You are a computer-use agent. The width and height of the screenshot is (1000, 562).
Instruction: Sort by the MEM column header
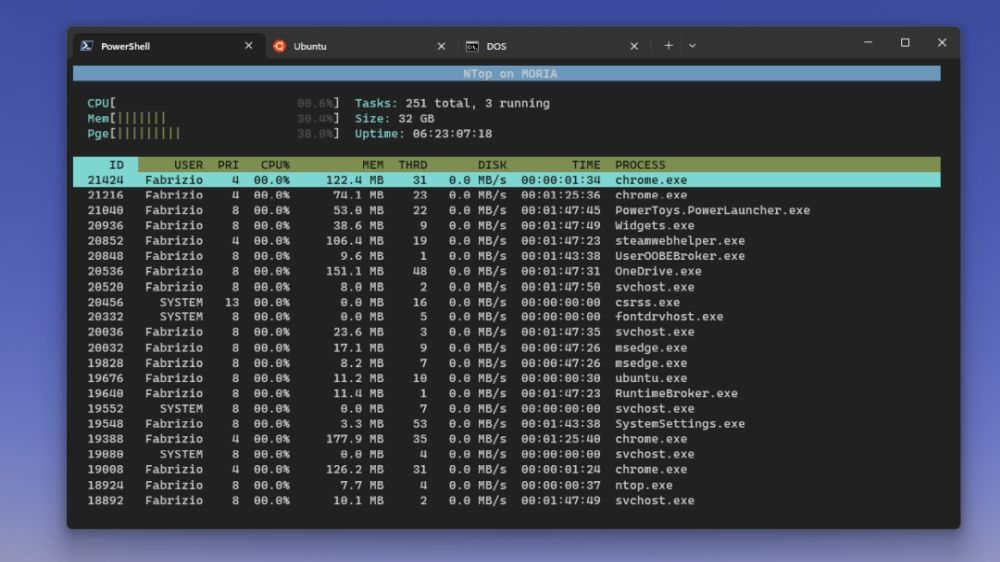(373, 165)
